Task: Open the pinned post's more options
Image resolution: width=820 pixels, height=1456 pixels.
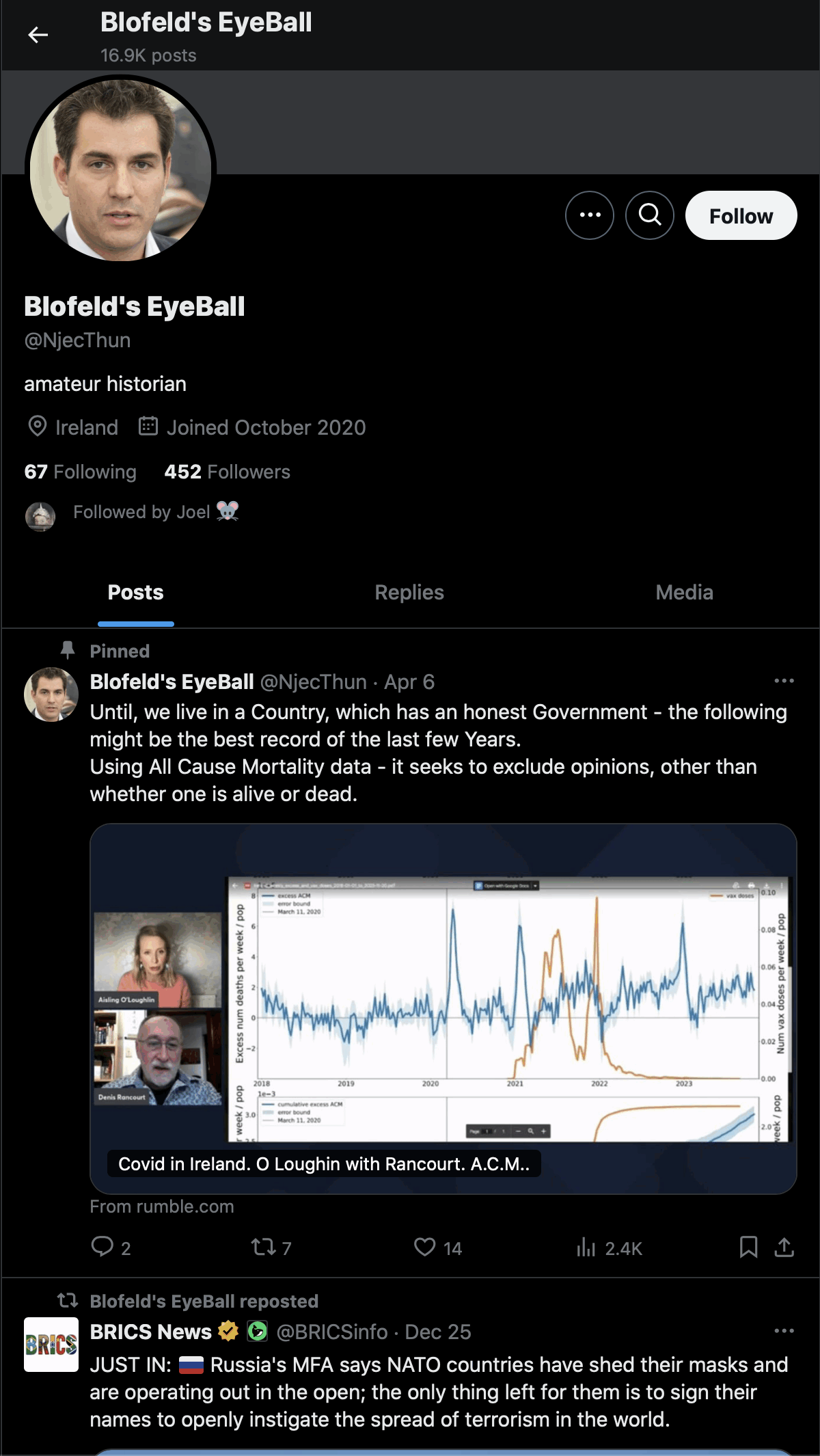Action: pyautogui.click(x=784, y=681)
